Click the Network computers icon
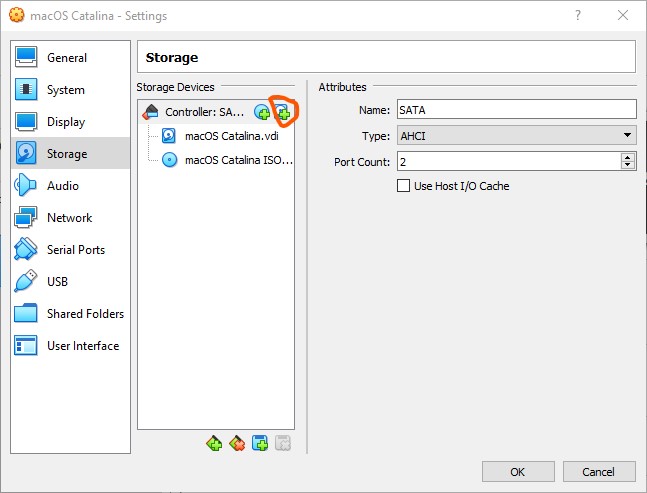This screenshot has width=647, height=493. pyautogui.click(x=26, y=217)
